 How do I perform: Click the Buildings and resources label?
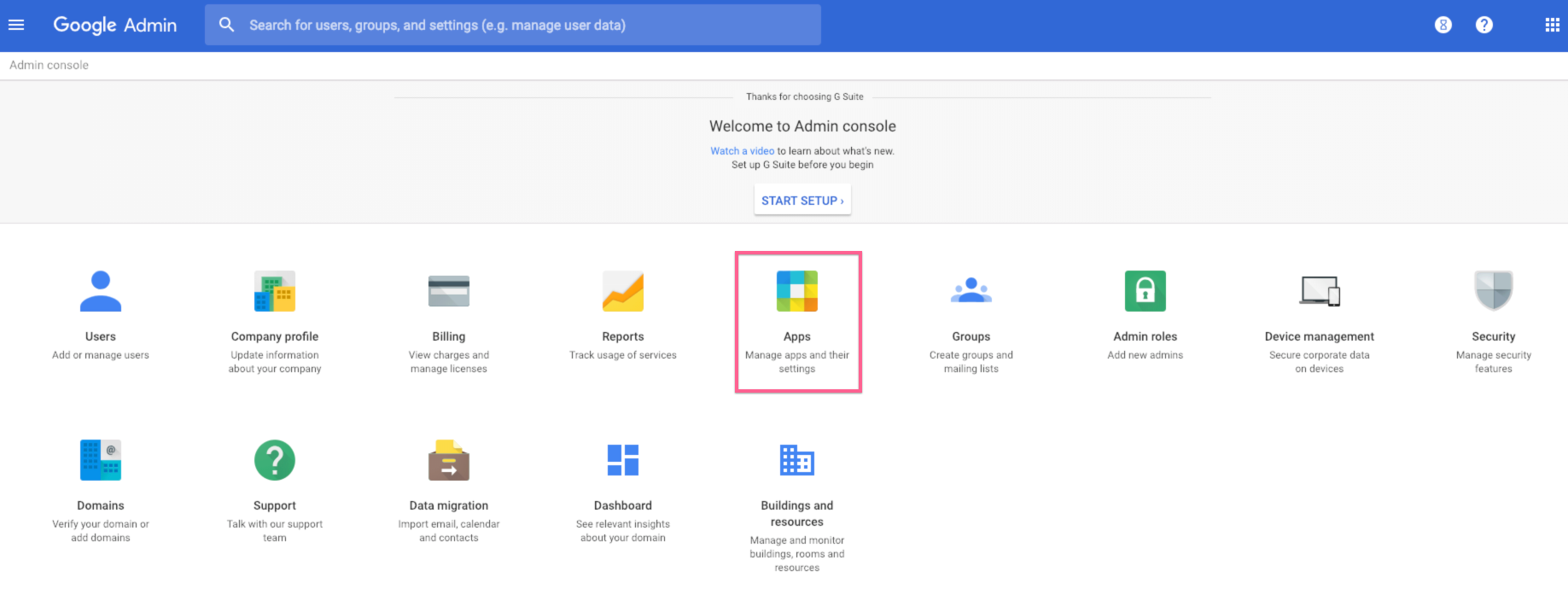[x=797, y=514]
